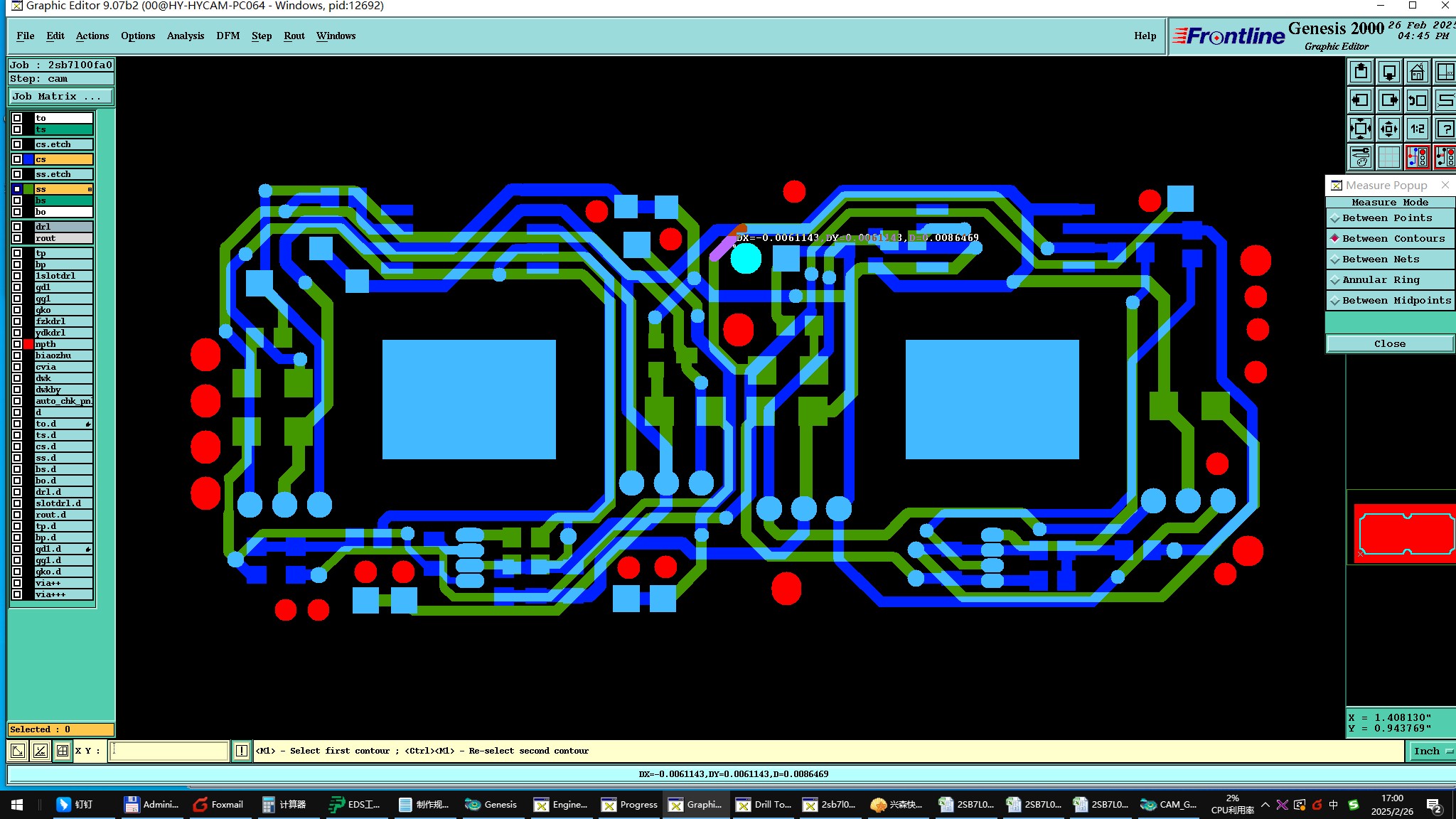Open the wrench and palette tools icon

click(x=1361, y=157)
